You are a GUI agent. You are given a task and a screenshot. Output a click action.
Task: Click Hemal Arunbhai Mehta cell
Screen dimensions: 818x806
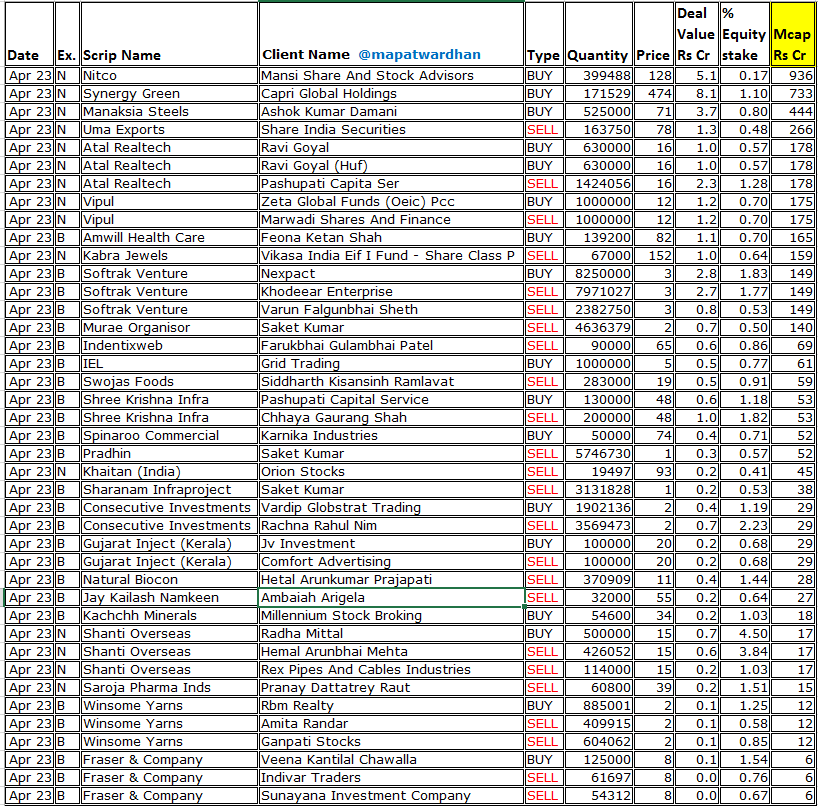(x=391, y=652)
